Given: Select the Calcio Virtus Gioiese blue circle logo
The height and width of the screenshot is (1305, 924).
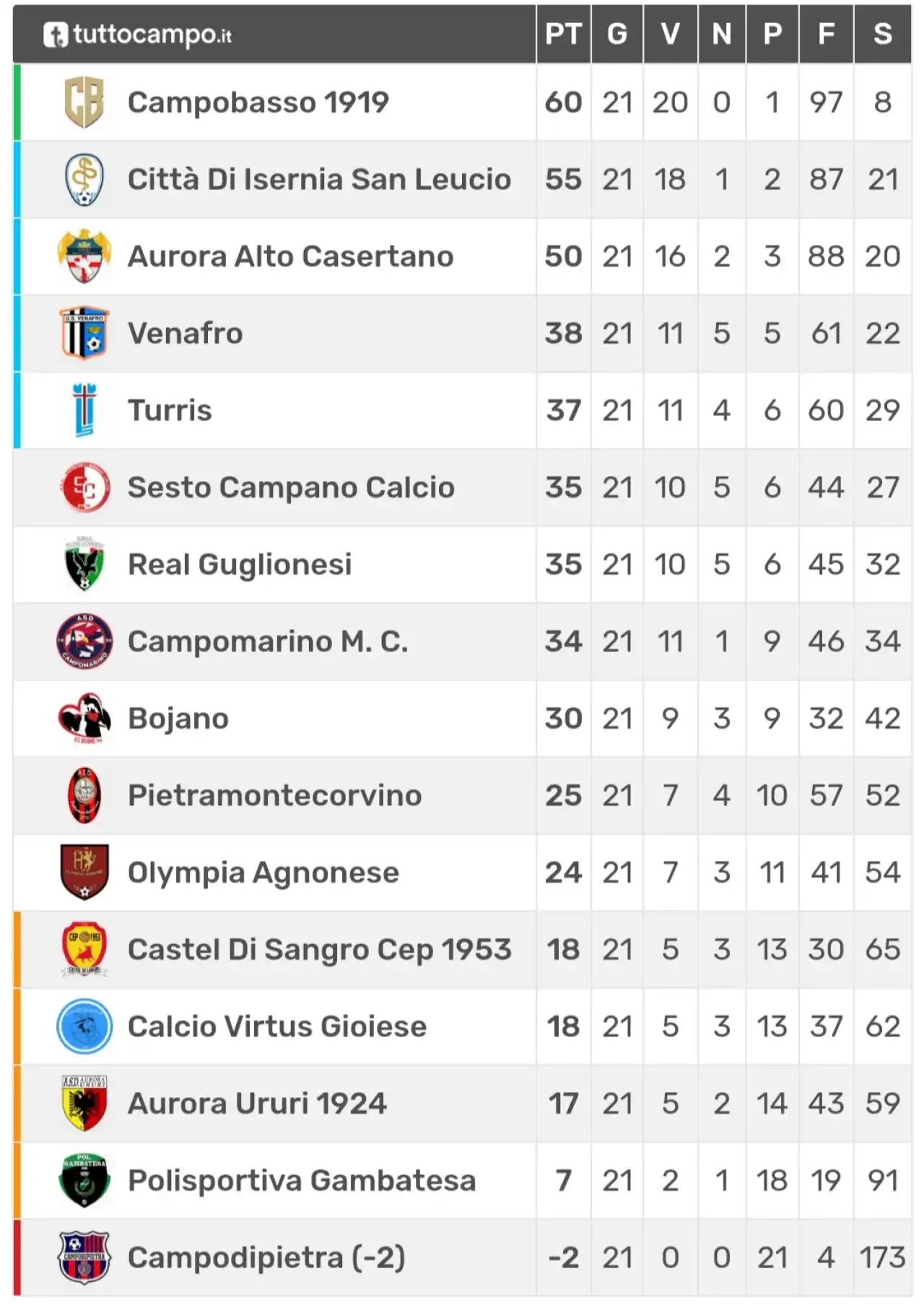Looking at the screenshot, I should tap(84, 1026).
